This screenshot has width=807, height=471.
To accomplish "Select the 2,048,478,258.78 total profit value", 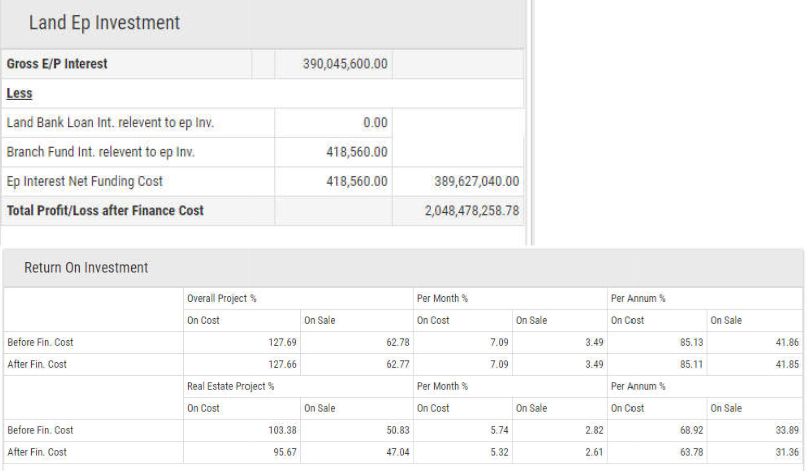I will [x=457, y=210].
